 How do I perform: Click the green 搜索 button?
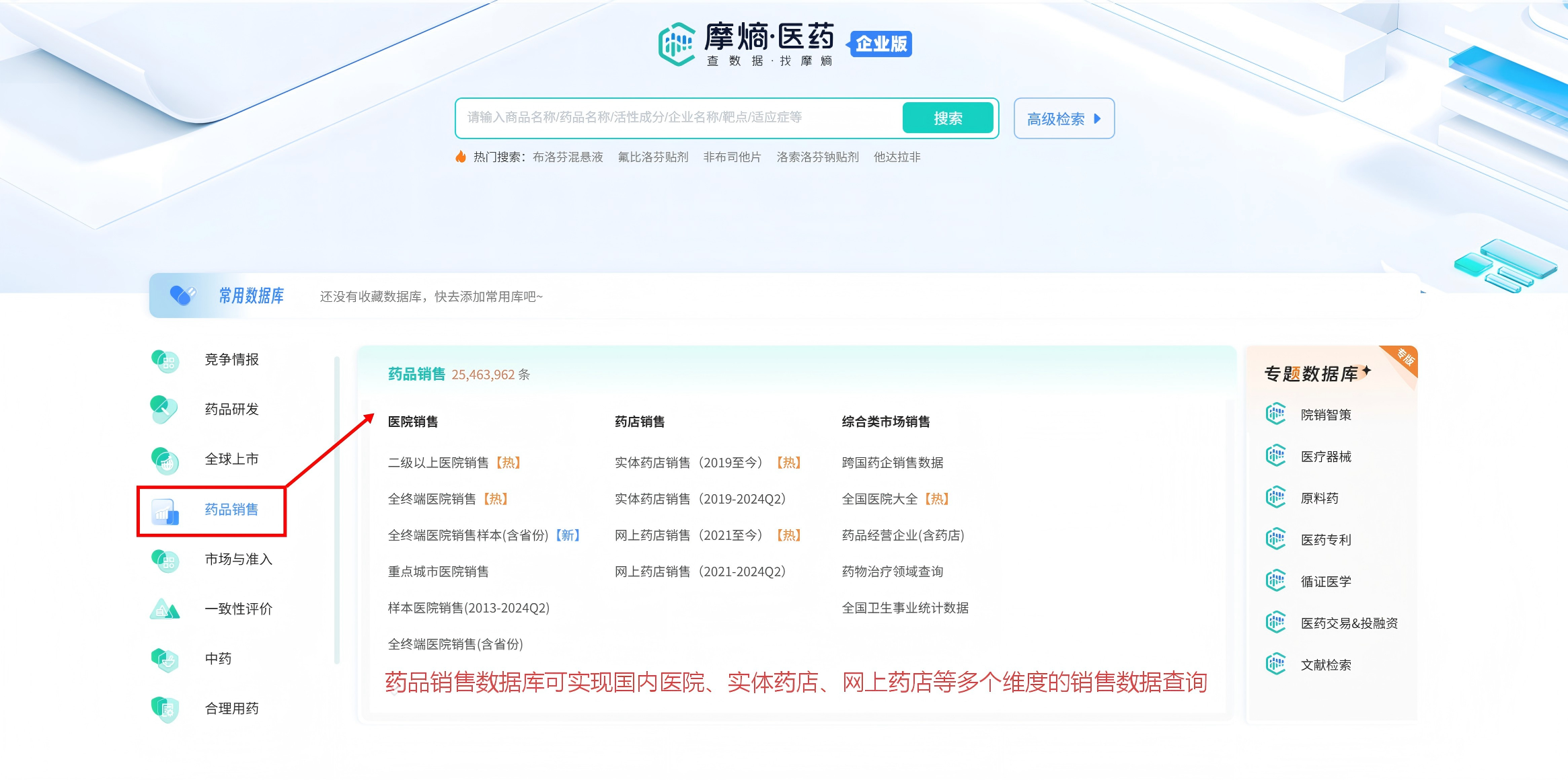point(948,118)
